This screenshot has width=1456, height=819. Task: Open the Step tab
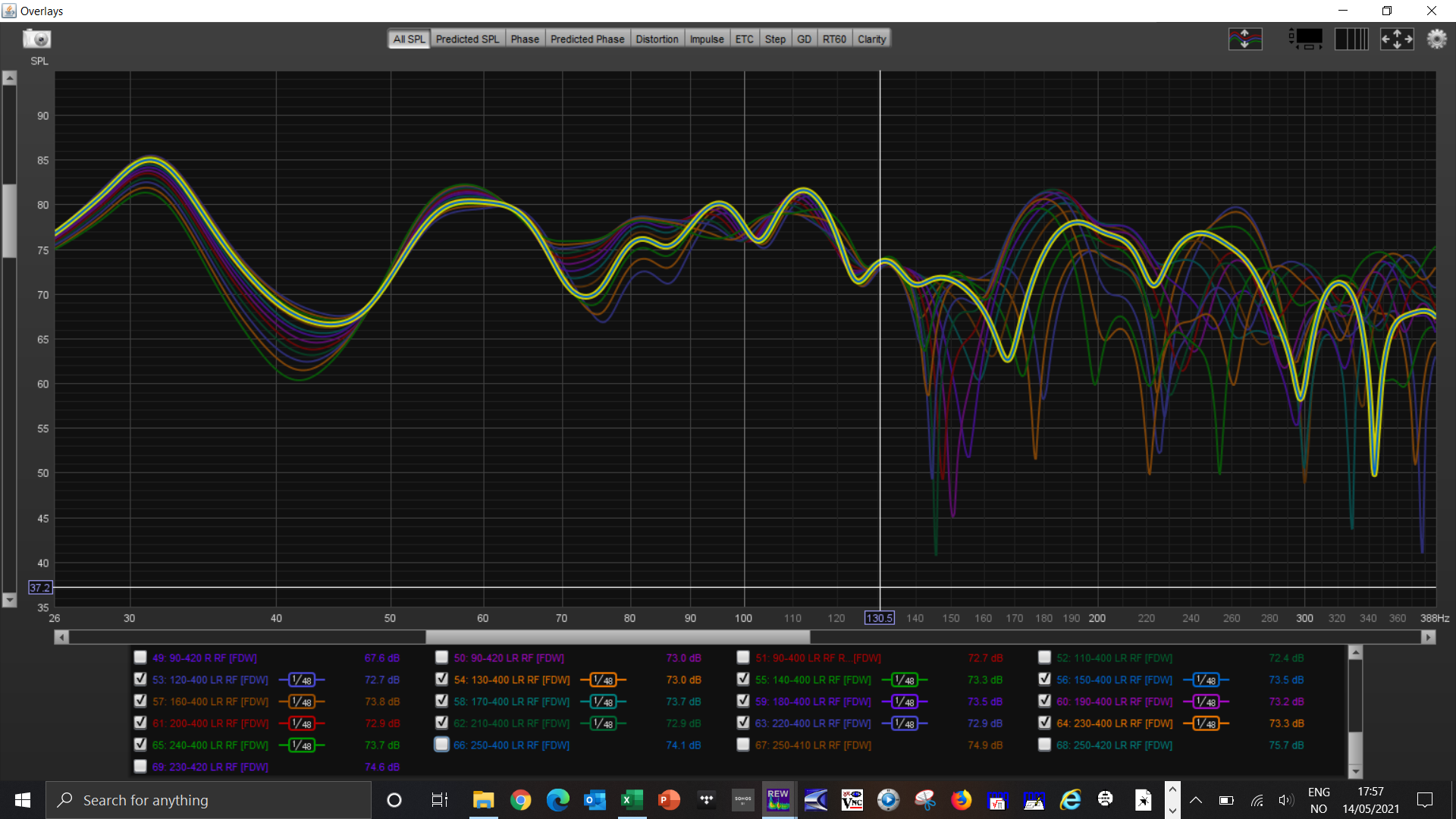click(775, 39)
